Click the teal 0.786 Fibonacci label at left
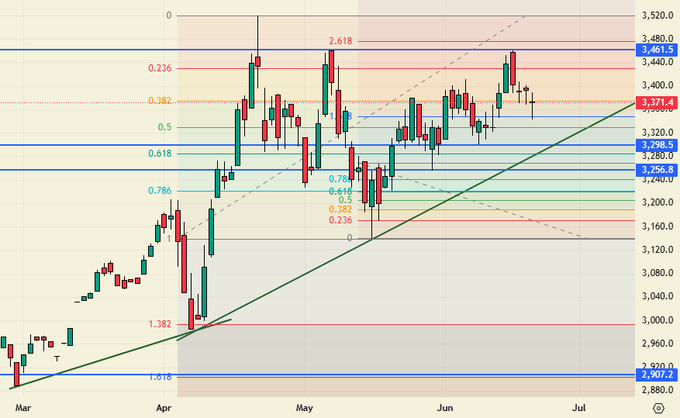The width and height of the screenshot is (680, 418). coord(159,190)
